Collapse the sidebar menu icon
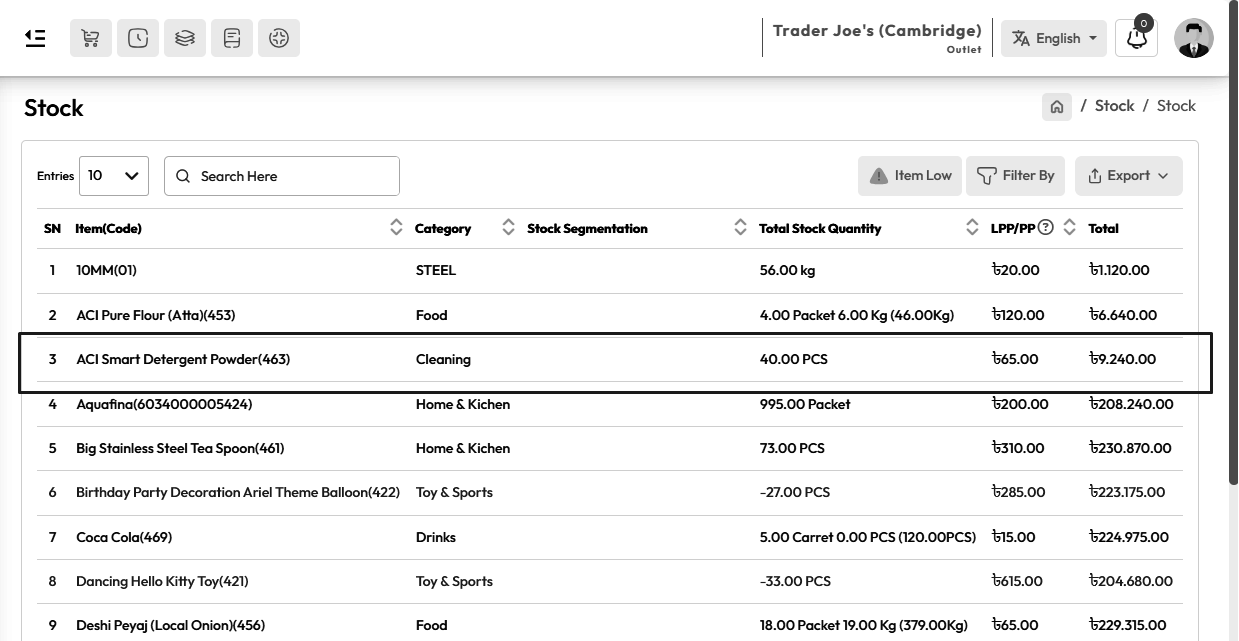The width and height of the screenshot is (1239, 641). (x=35, y=38)
